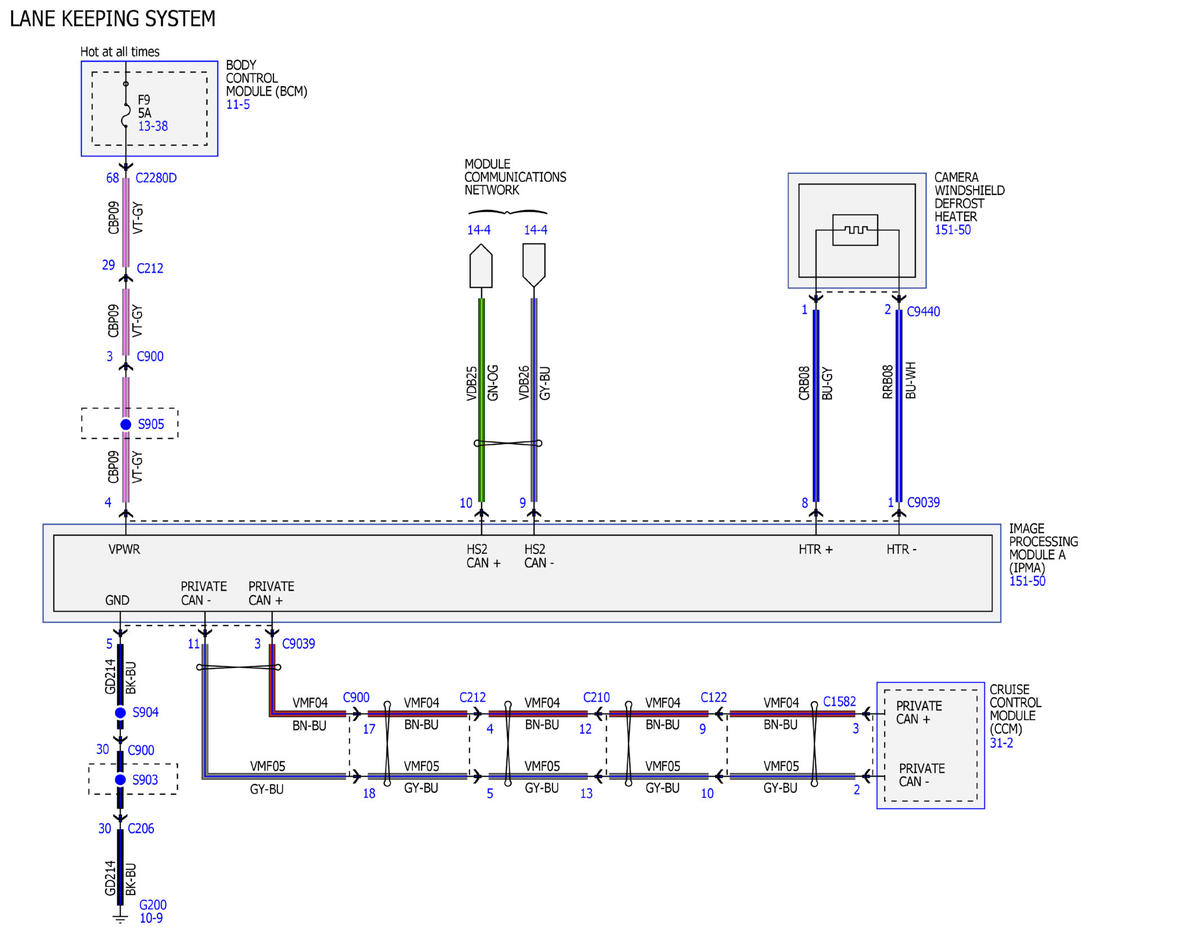Click the off-page connector symbol above wire VDB25

(x=480, y=267)
